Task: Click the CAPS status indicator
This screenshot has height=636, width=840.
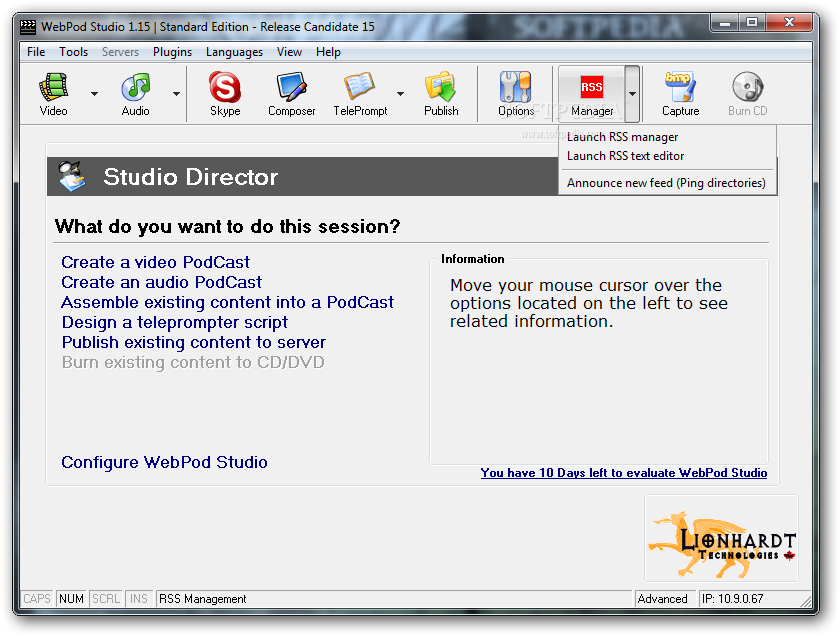Action: (x=37, y=598)
